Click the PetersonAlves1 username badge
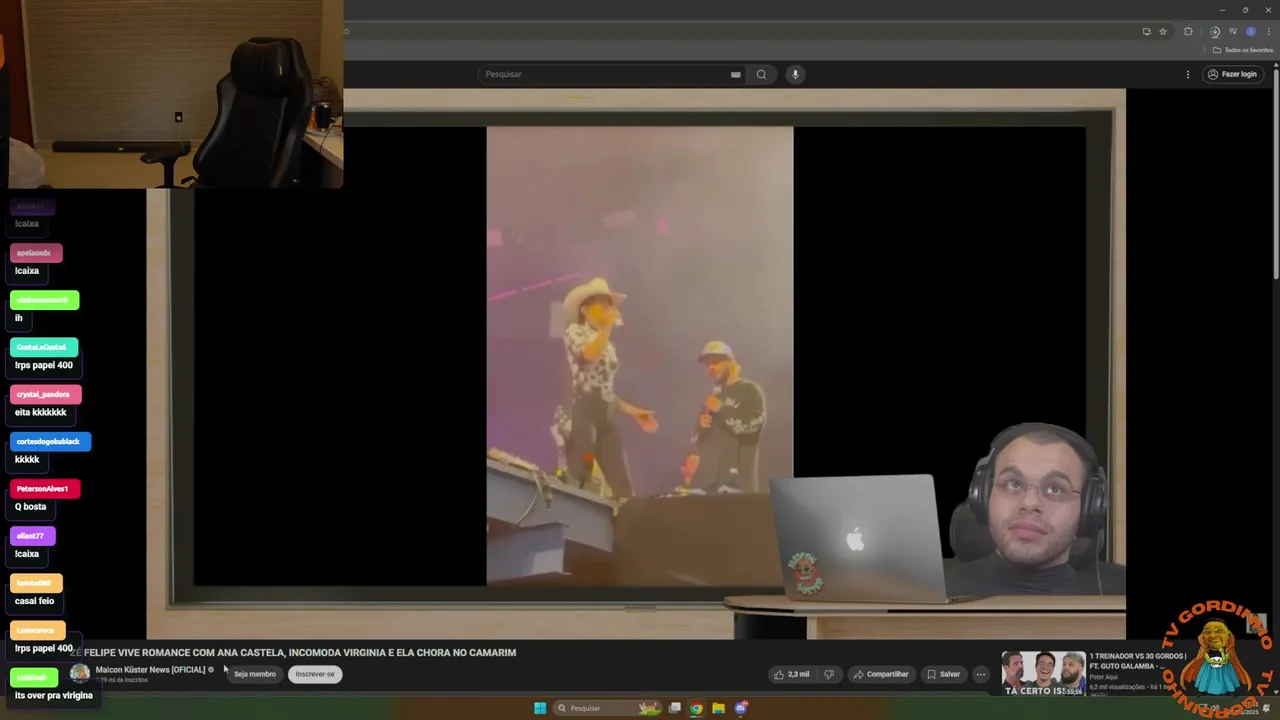Image resolution: width=1280 pixels, height=720 pixels. 44,488
